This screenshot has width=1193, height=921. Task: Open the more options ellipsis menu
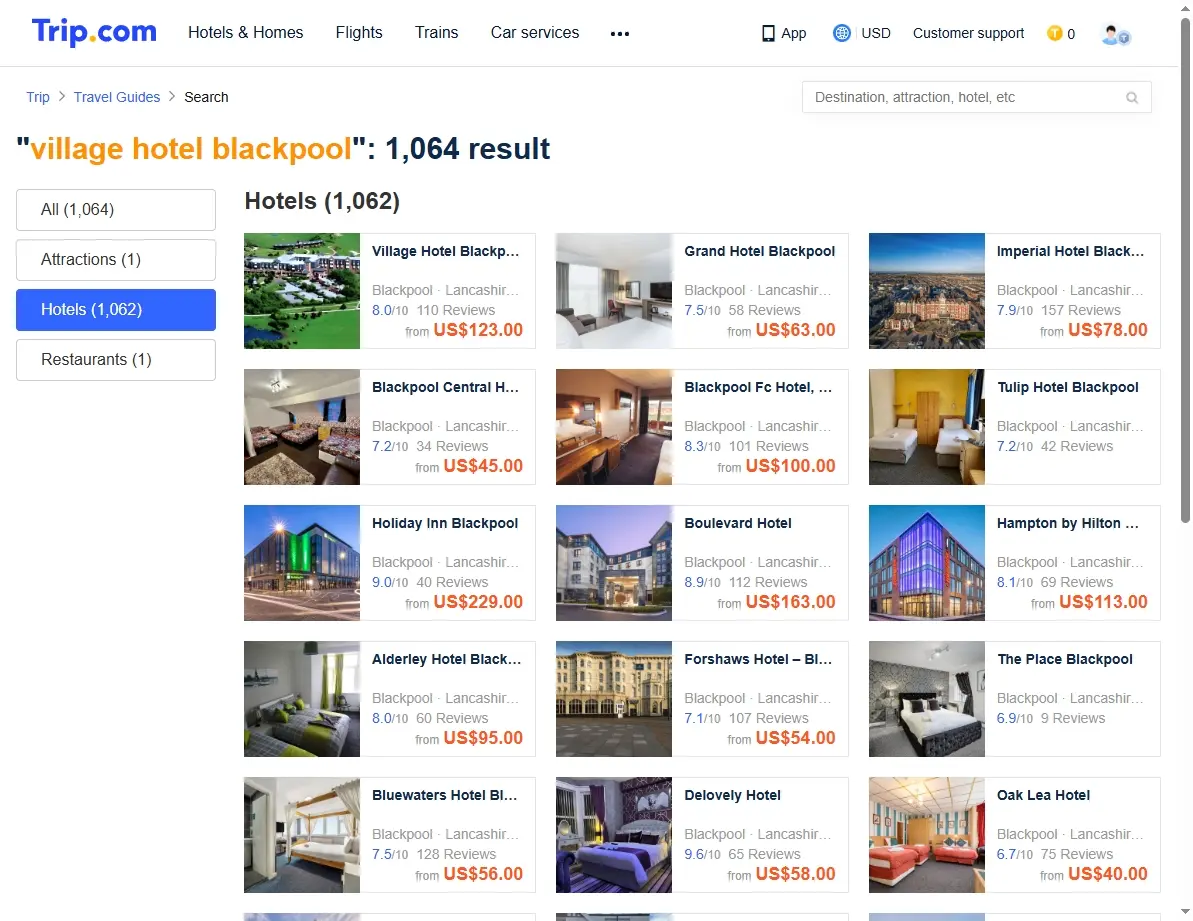[x=620, y=33]
